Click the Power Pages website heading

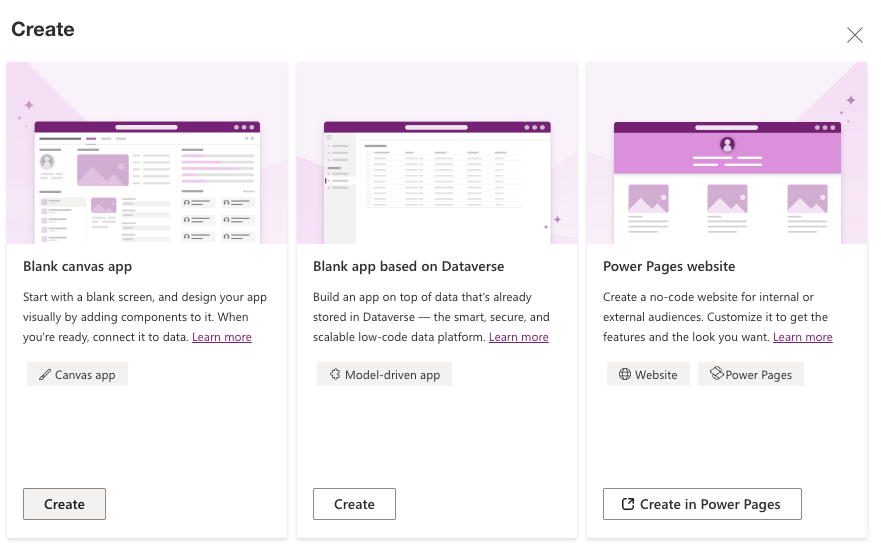tap(669, 267)
